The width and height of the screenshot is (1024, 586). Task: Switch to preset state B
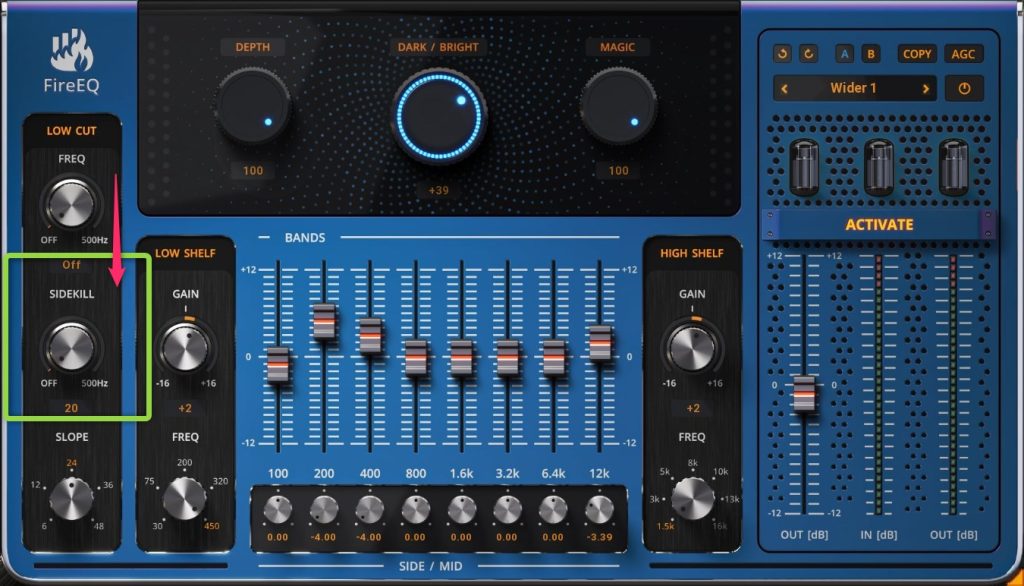pos(870,54)
